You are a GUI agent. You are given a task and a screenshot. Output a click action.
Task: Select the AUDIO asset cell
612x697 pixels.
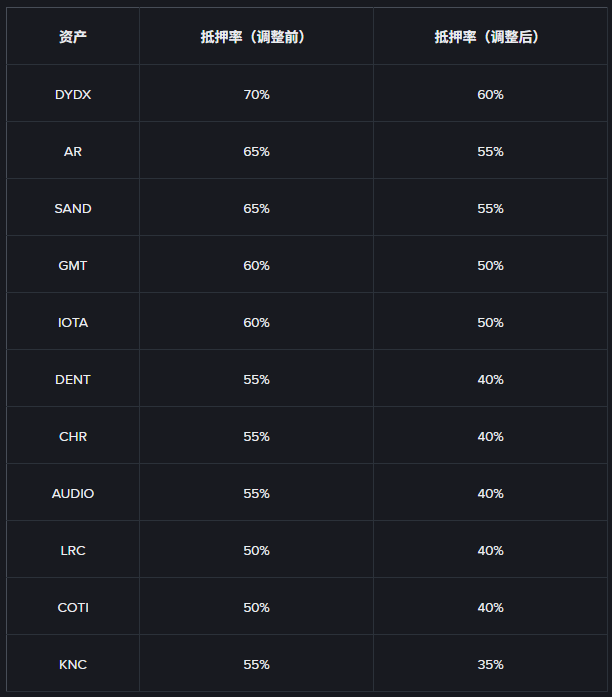click(73, 493)
